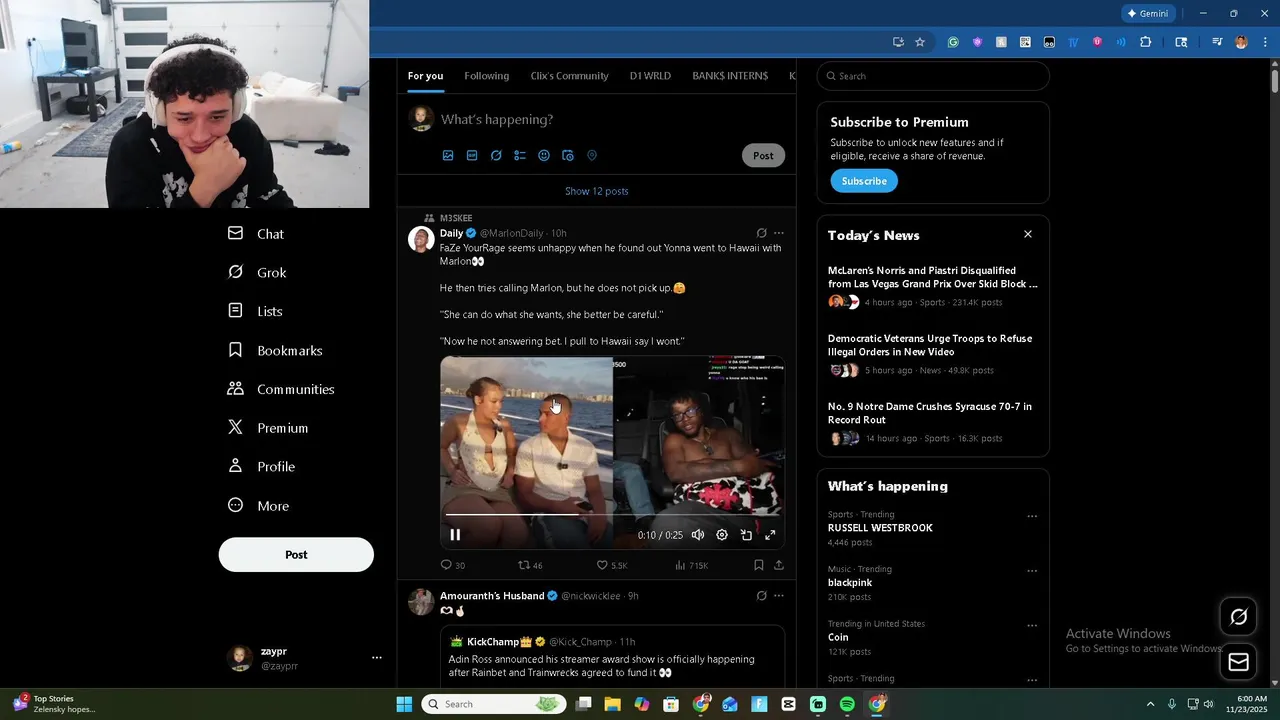Screen dimensions: 1280x720
Task: Add media image to the new post
Action: (x=448, y=156)
